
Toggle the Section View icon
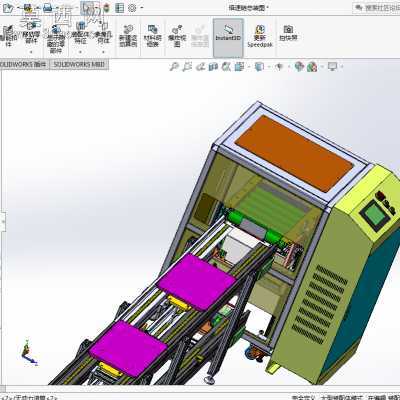[213, 67]
